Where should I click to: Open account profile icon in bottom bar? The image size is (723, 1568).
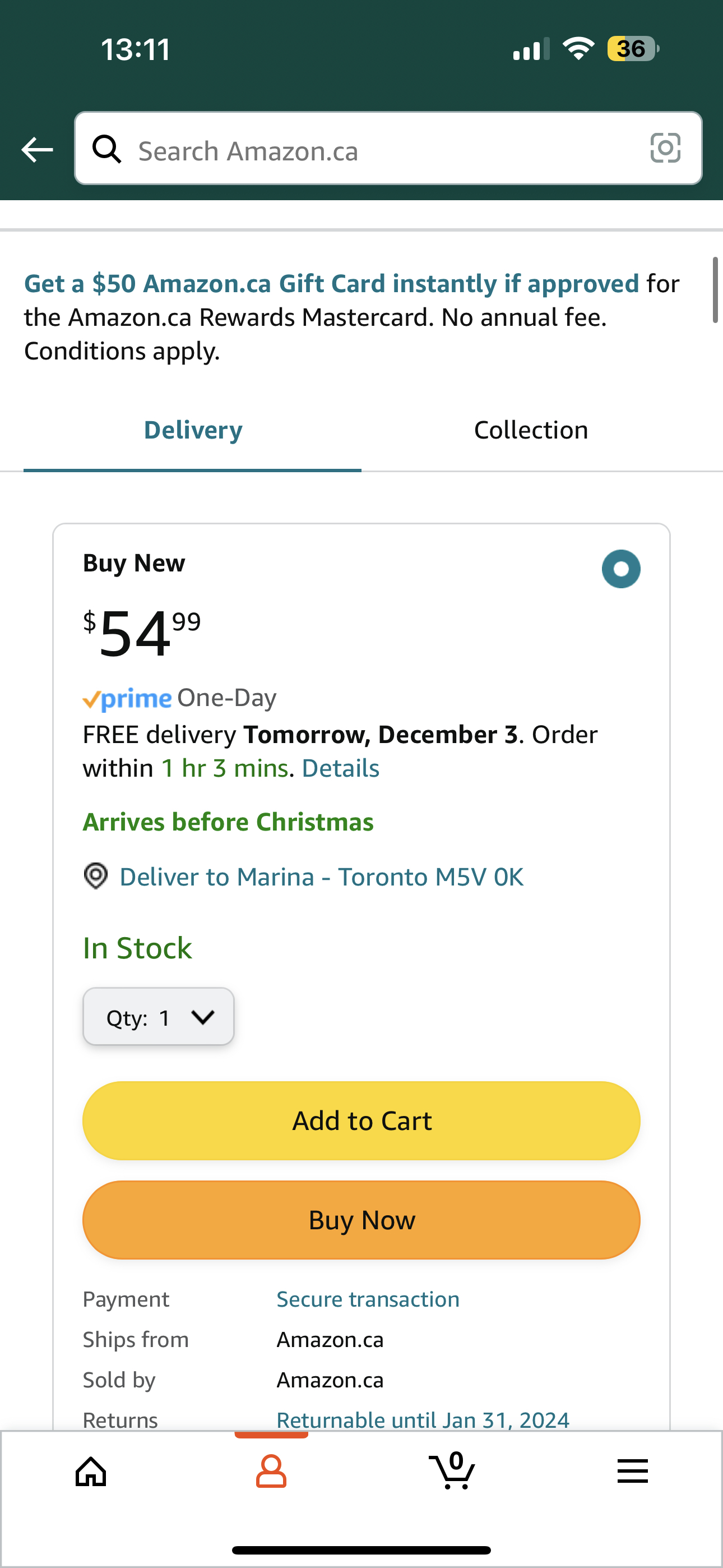pos(271,1472)
